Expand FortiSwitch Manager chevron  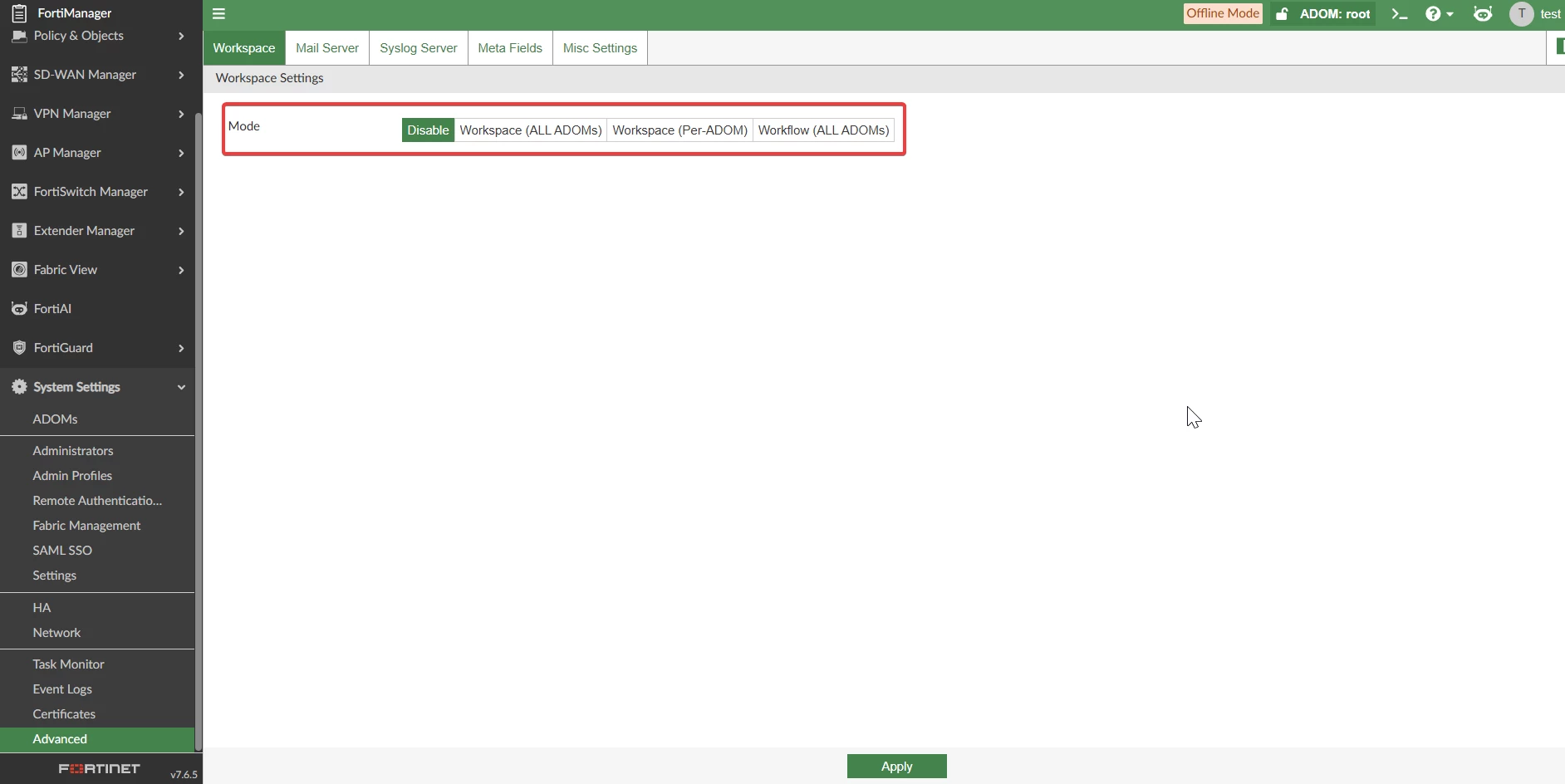coord(181,192)
